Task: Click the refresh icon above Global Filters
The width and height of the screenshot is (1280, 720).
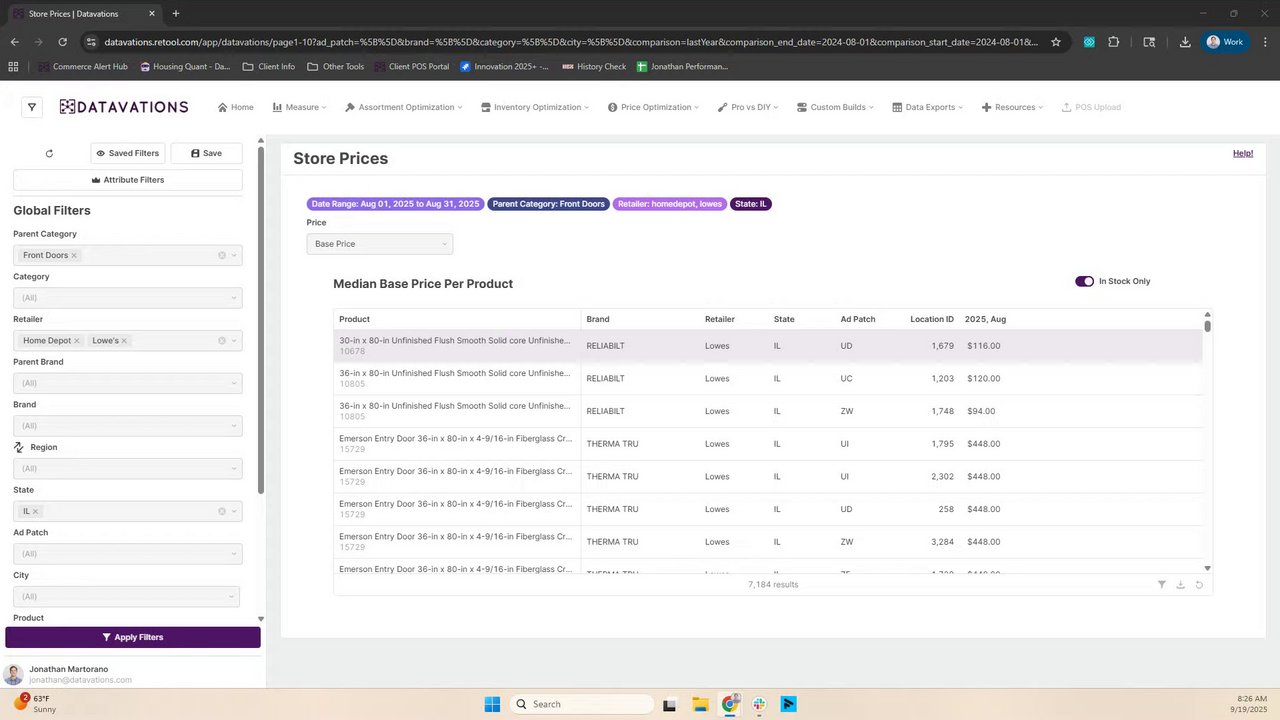Action: pos(49,153)
